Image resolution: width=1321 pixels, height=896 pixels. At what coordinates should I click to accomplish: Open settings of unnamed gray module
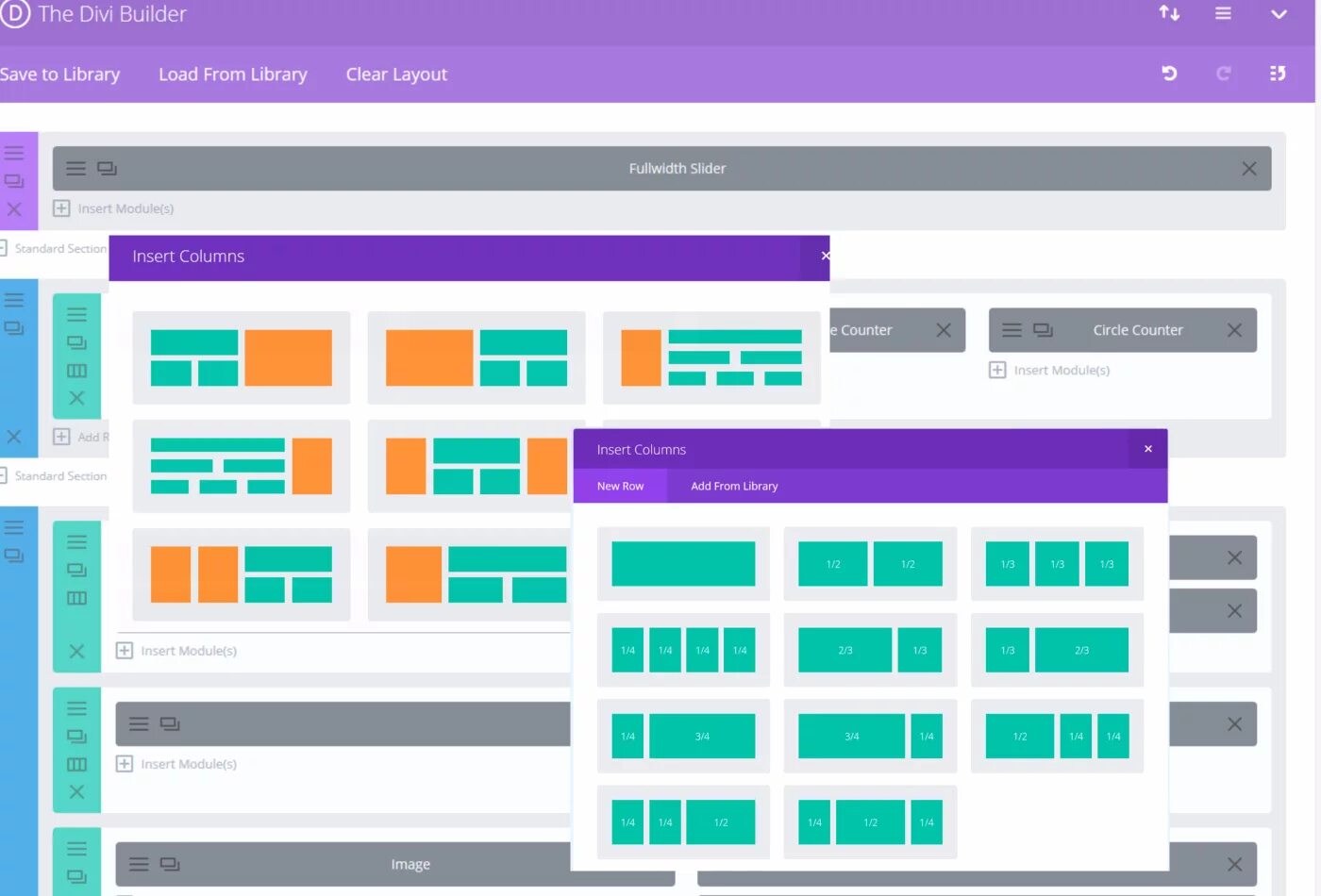(139, 723)
